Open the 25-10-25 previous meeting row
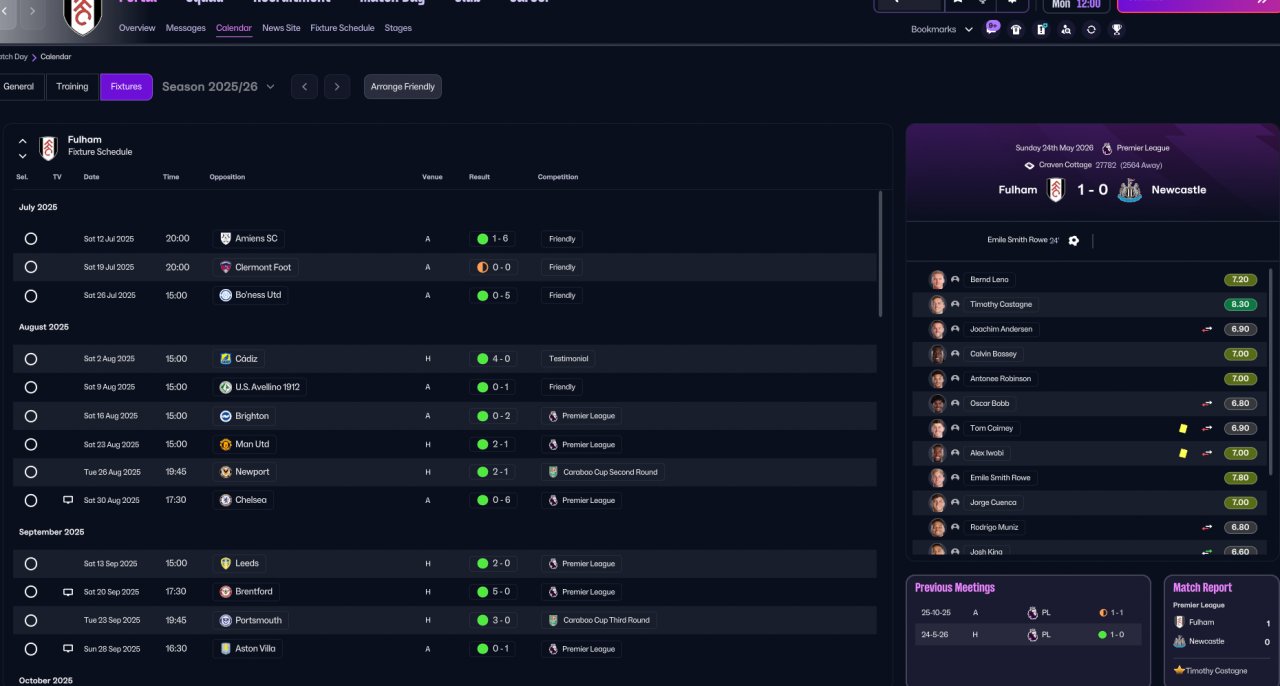This screenshot has height=686, width=1280. [1028, 612]
